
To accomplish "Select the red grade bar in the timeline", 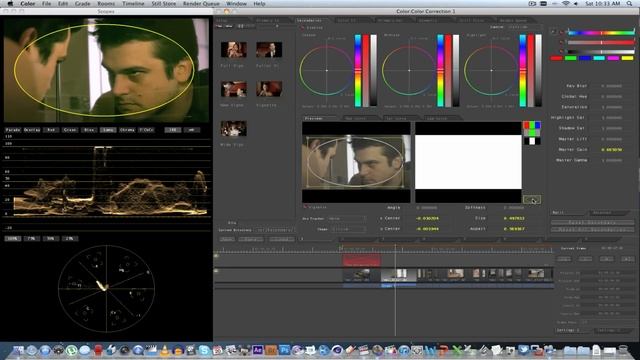I will click(361, 260).
